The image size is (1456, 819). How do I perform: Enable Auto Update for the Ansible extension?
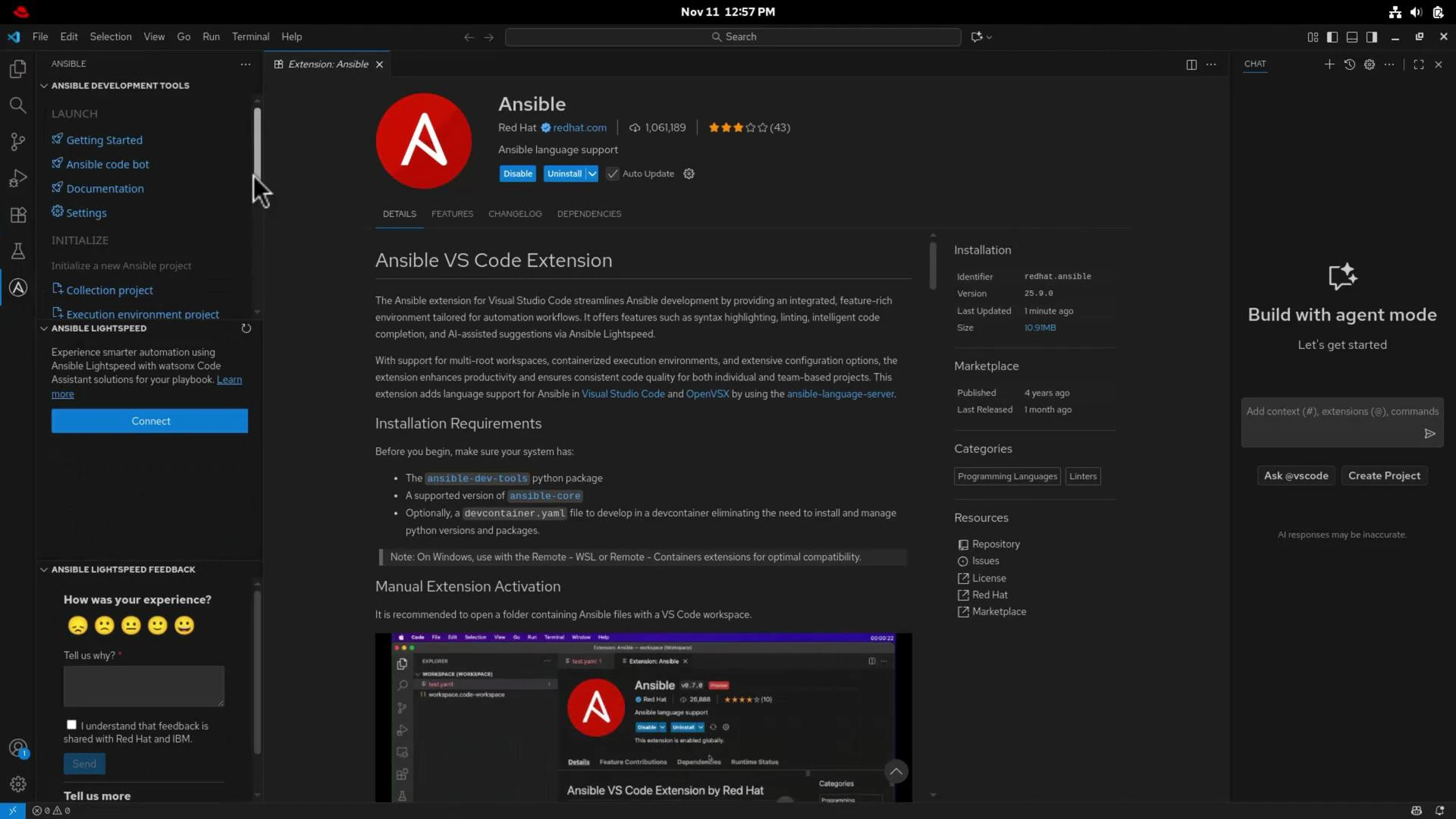(612, 174)
